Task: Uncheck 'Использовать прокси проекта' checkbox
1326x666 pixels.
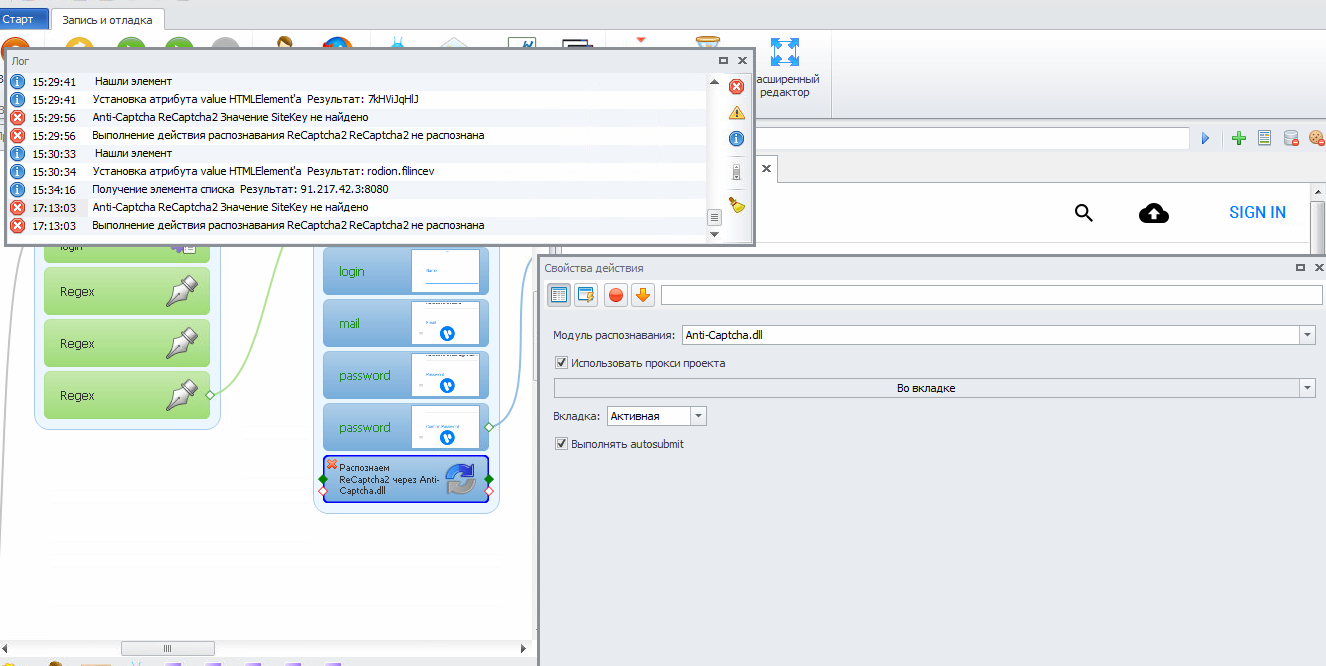Action: pos(561,363)
